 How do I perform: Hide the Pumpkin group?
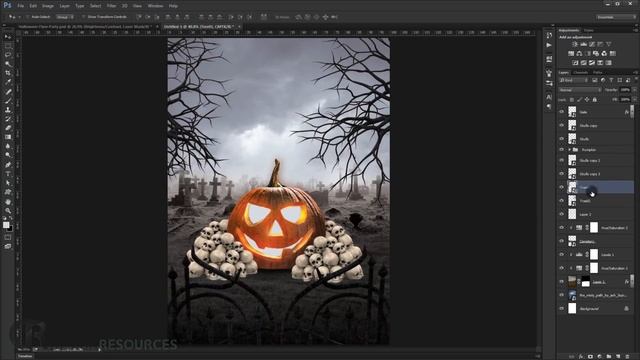[x=562, y=150]
